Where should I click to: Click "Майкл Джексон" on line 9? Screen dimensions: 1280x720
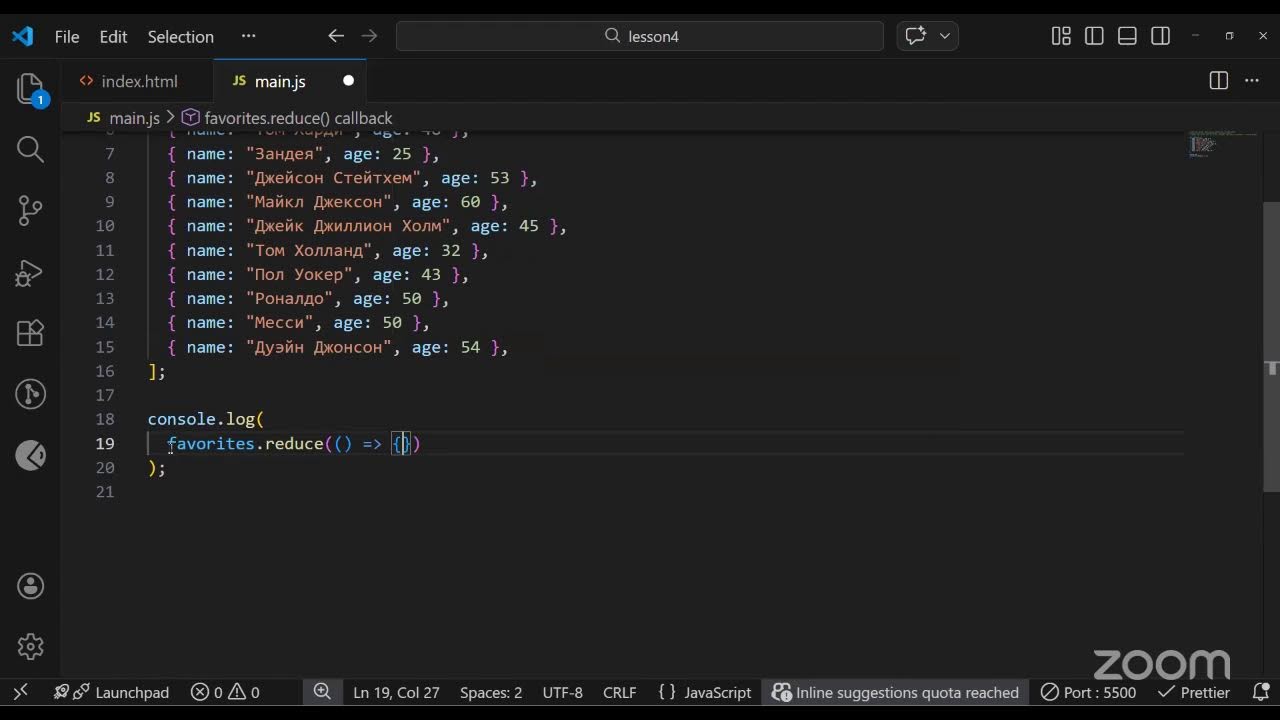tap(319, 202)
